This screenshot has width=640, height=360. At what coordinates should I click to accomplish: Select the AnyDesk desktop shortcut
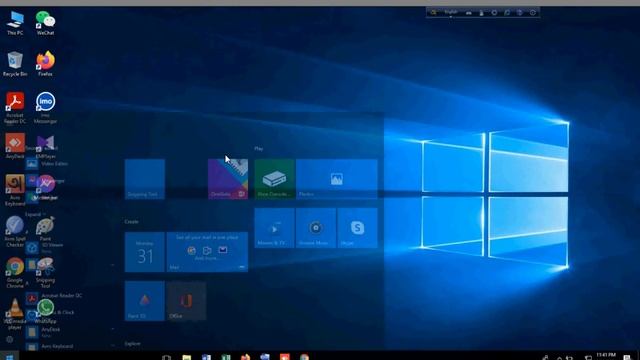15,146
